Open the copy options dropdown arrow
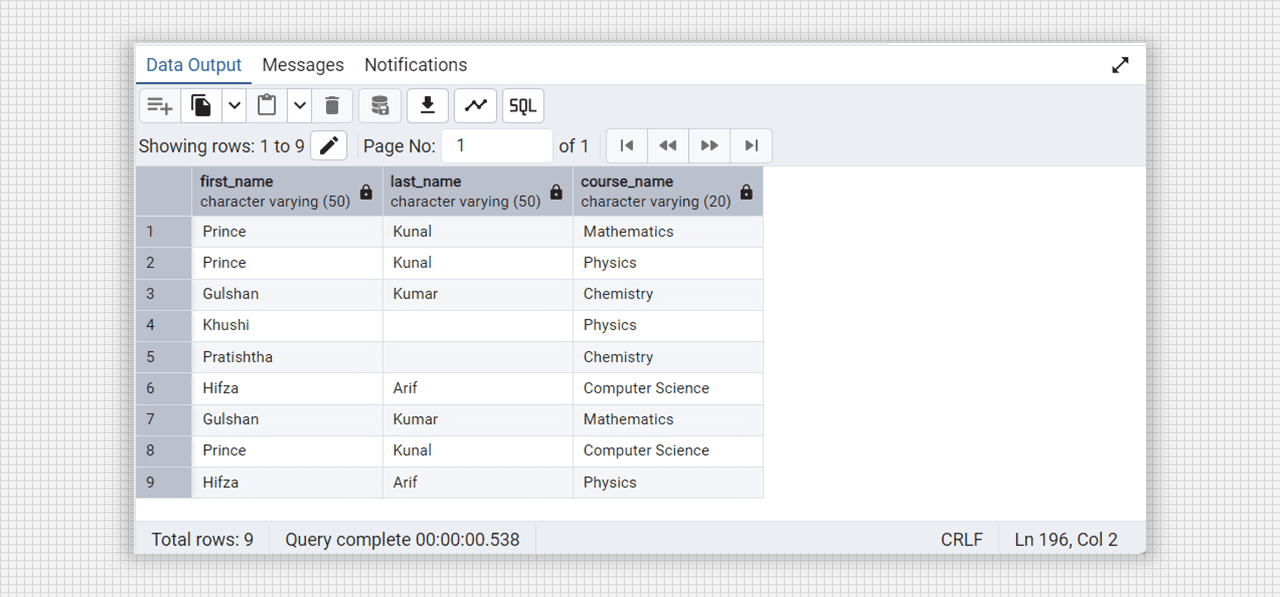 point(234,105)
